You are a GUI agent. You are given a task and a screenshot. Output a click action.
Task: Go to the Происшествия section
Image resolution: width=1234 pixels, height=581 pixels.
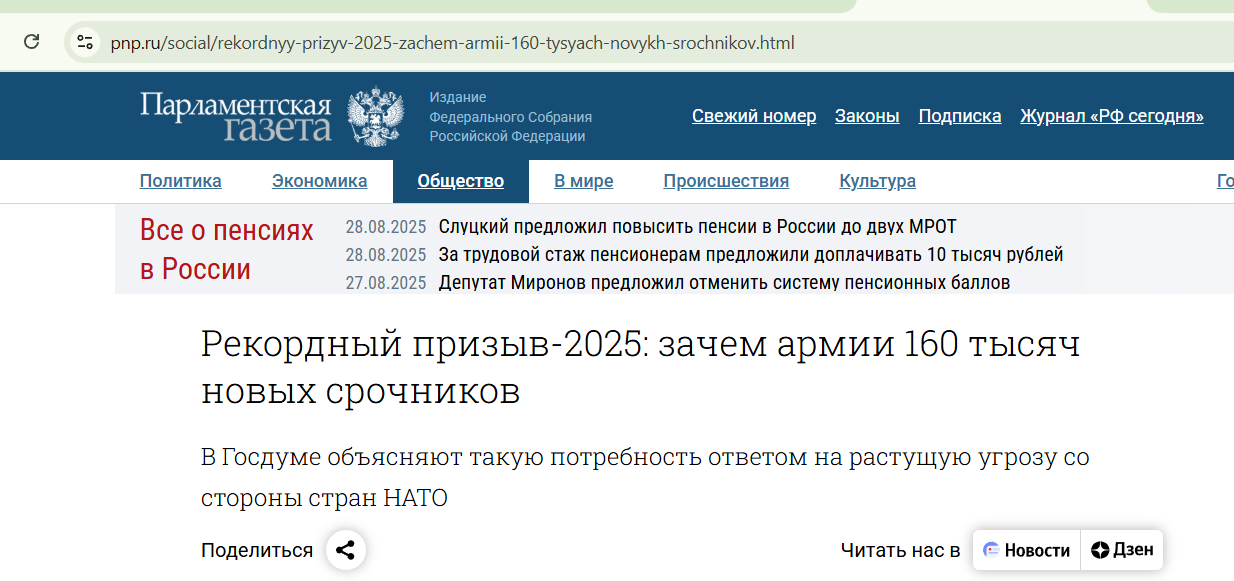(x=726, y=181)
